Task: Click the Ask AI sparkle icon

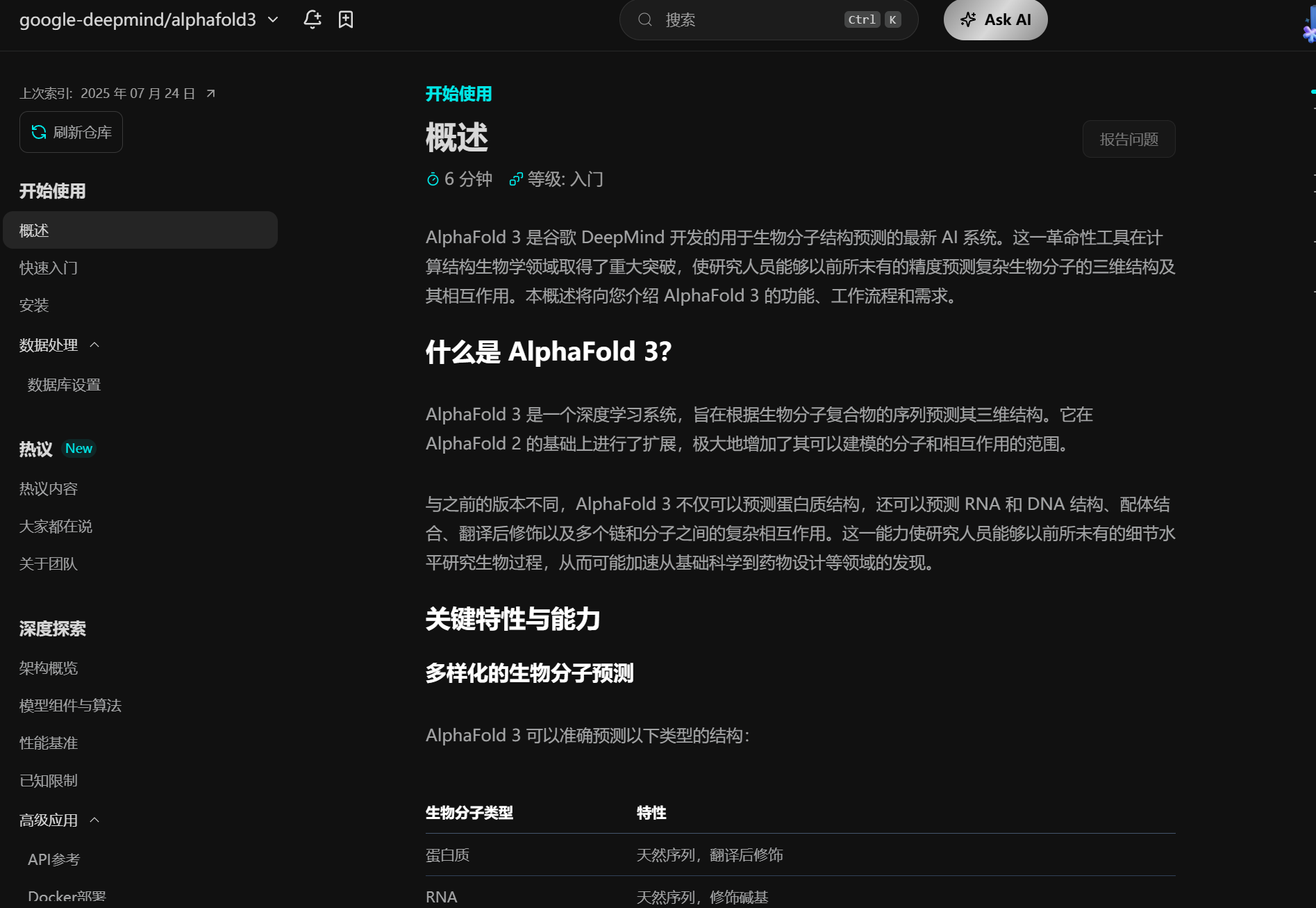Action: point(968,19)
